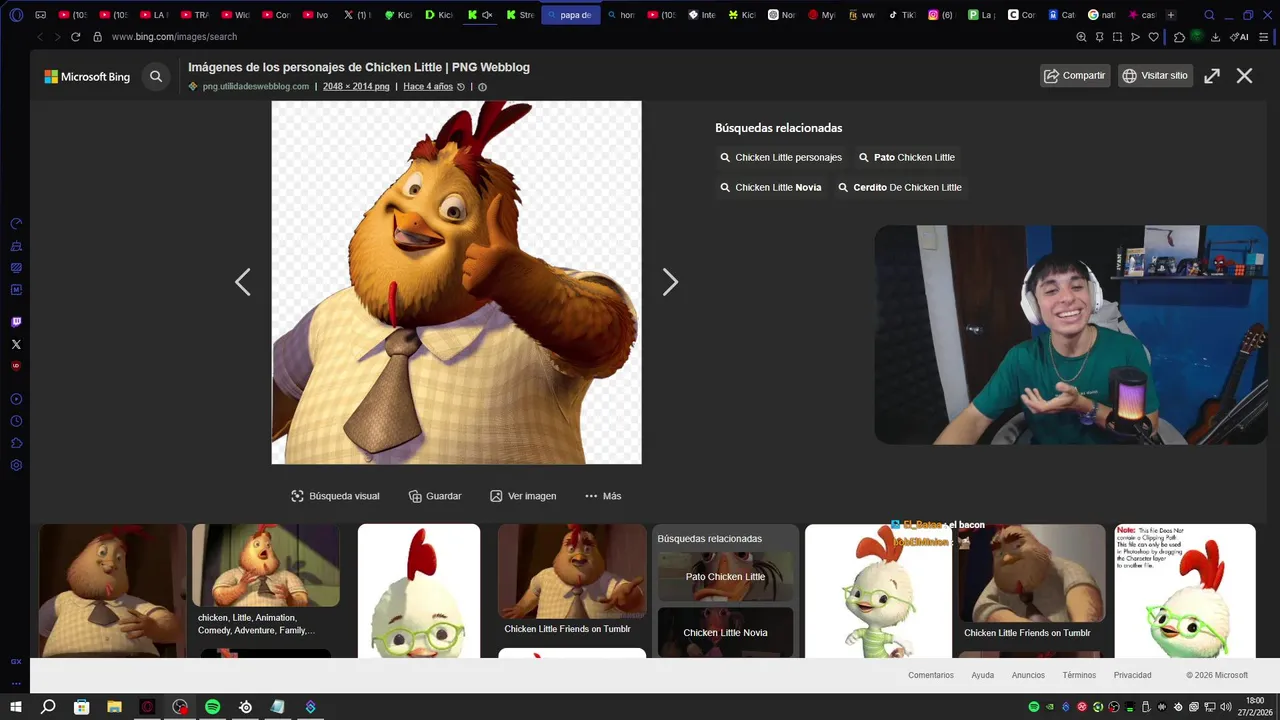The image size is (1280, 720).
Task: Open sidebar settings gear icon
Action: click(x=16, y=465)
